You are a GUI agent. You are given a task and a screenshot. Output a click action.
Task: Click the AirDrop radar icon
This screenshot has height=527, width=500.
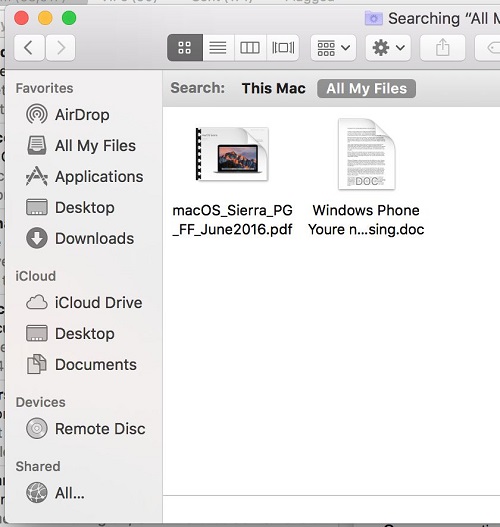click(x=37, y=114)
